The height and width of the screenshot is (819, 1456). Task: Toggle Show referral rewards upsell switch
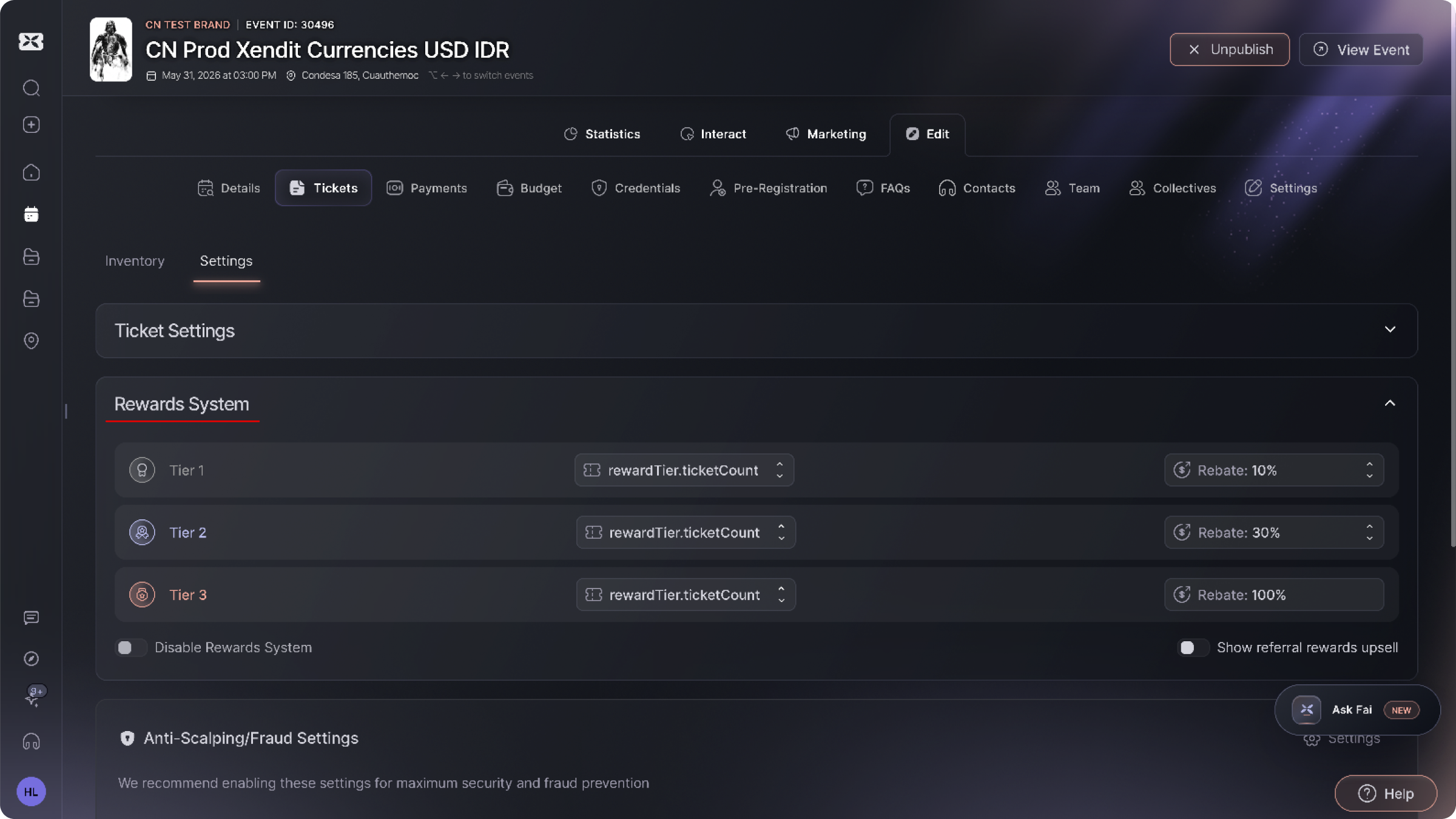tap(1193, 648)
